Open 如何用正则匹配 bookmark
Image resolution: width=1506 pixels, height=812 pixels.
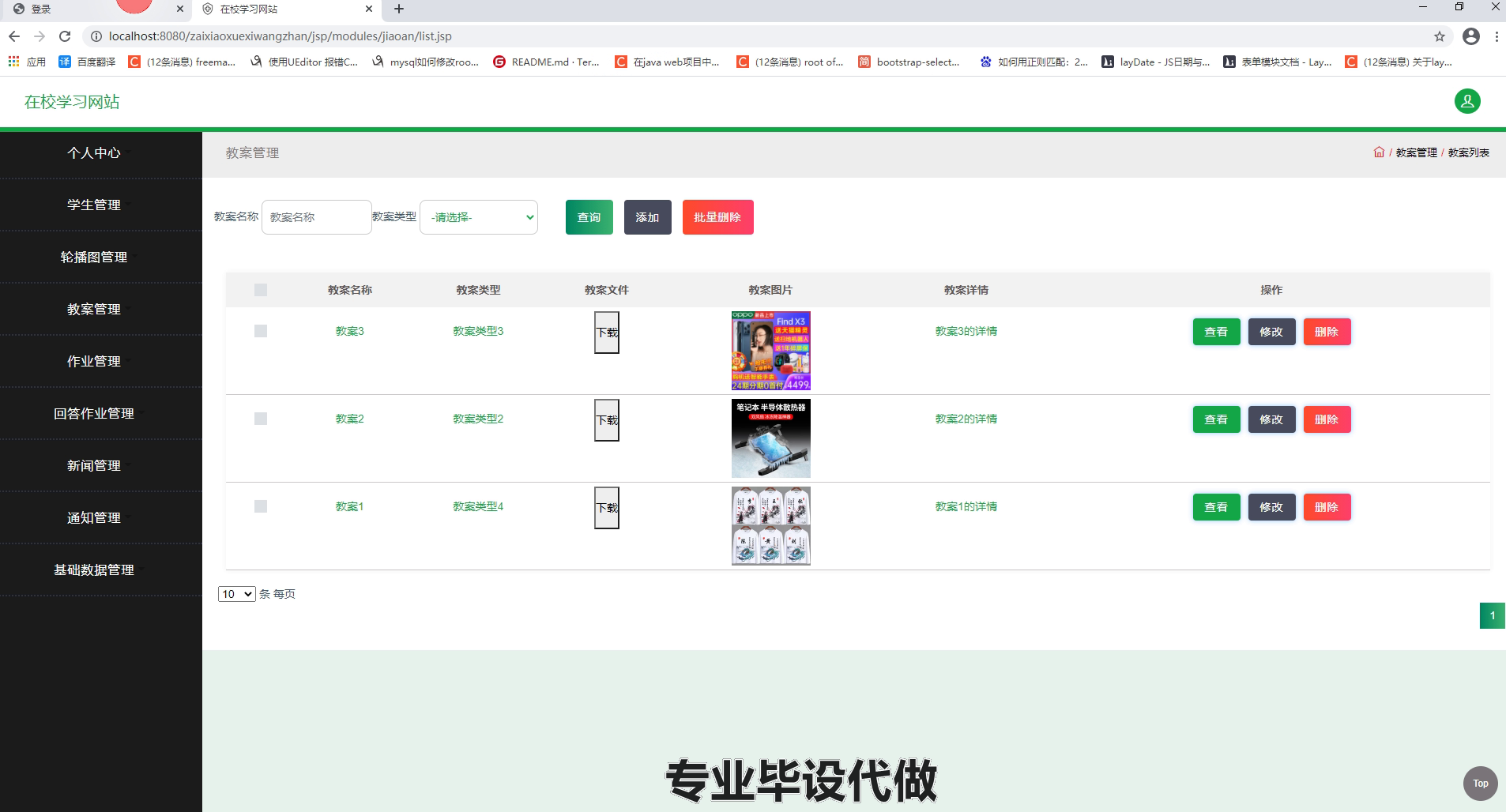pos(1033,62)
